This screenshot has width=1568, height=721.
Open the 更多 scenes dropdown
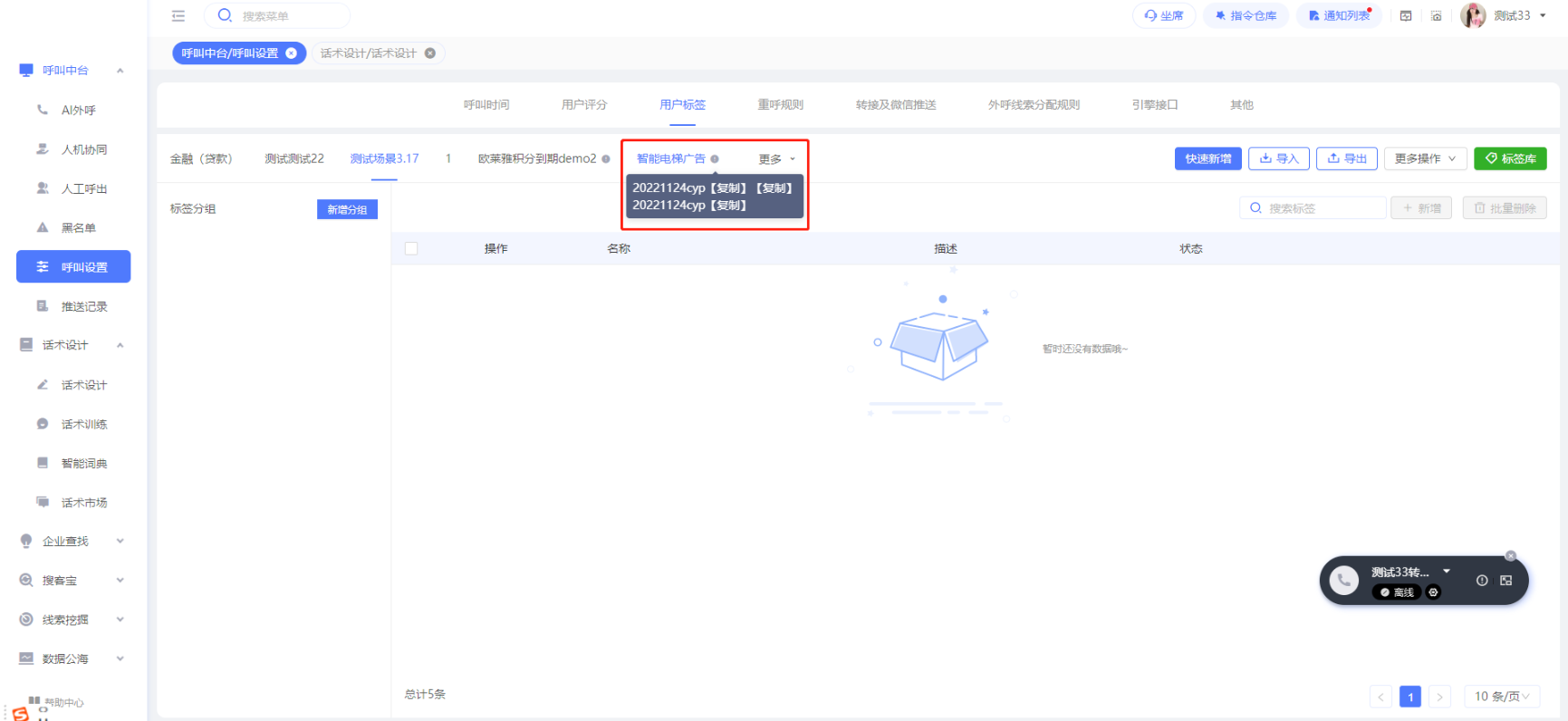click(x=776, y=159)
